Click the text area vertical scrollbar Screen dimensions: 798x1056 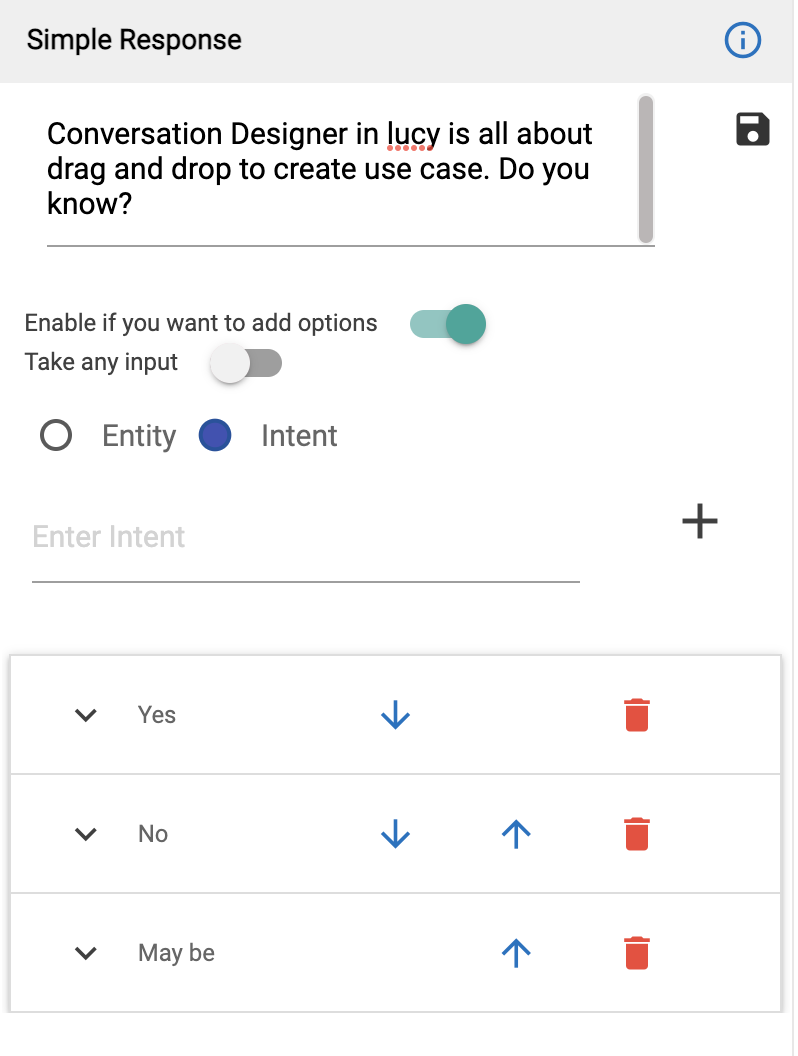pos(646,168)
